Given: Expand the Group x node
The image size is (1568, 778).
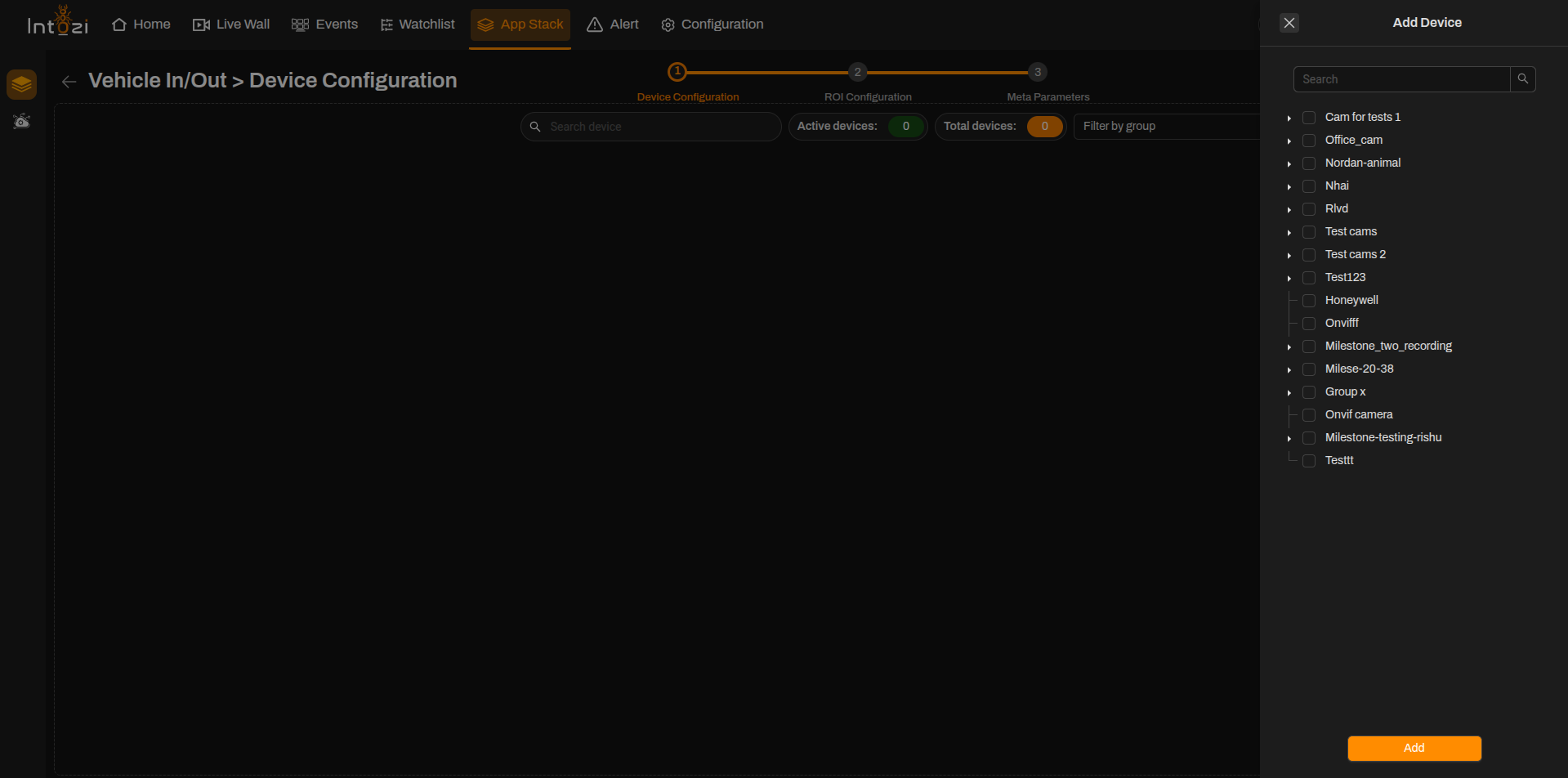Looking at the screenshot, I should click(1289, 393).
